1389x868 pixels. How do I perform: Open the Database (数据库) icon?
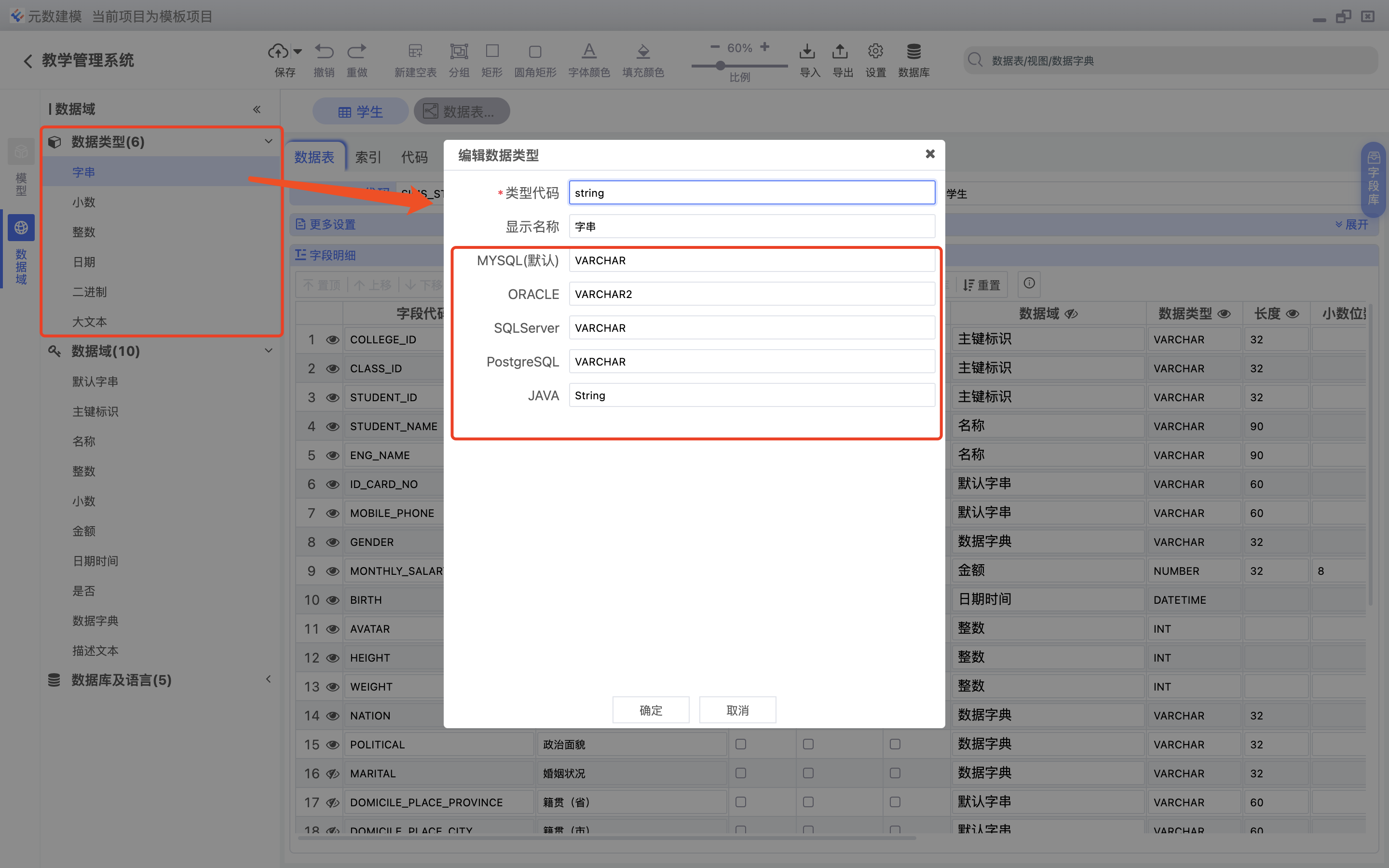pos(914,52)
